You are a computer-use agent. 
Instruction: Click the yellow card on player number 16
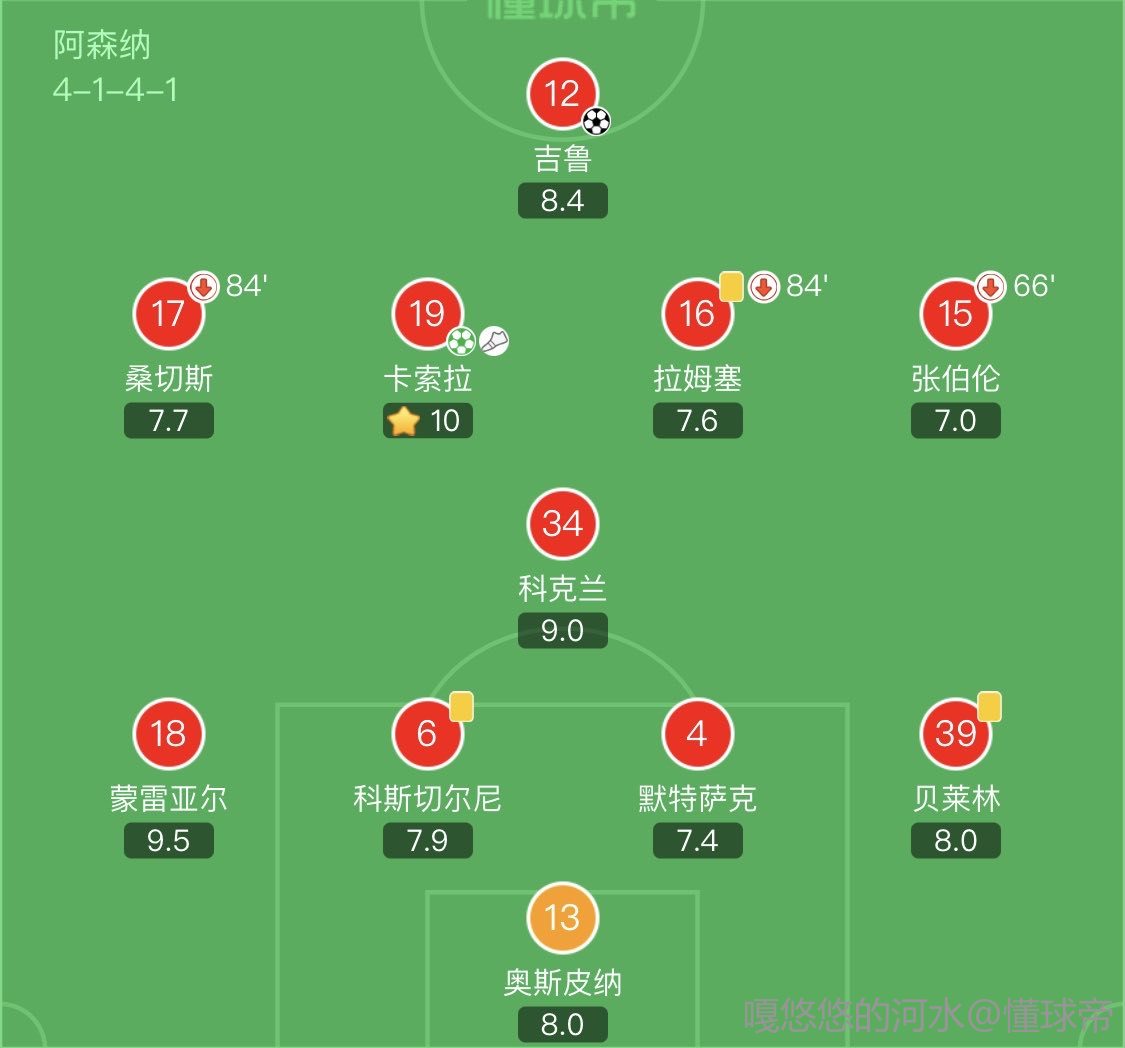(732, 287)
